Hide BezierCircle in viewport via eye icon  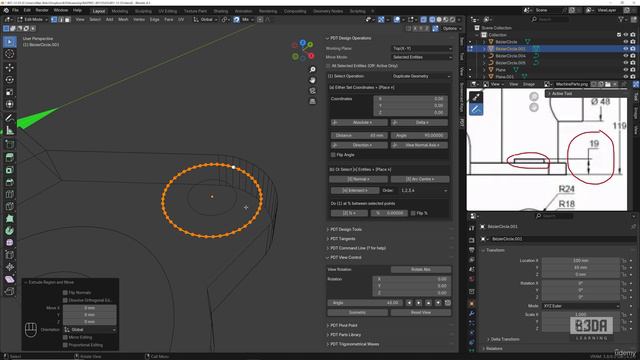(x=626, y=42)
